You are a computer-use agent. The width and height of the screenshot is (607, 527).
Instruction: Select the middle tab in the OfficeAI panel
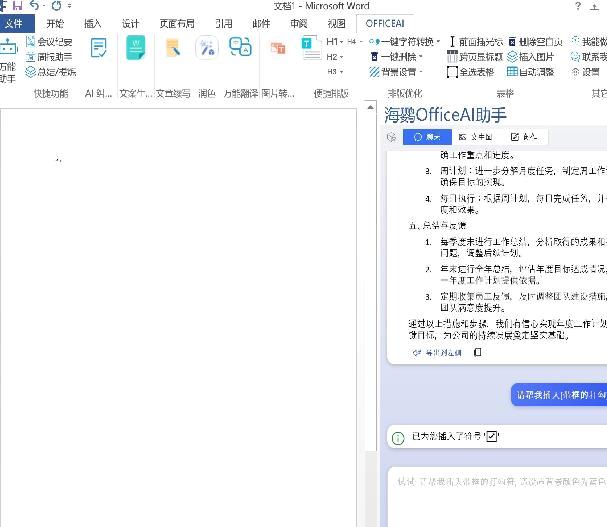[475, 137]
